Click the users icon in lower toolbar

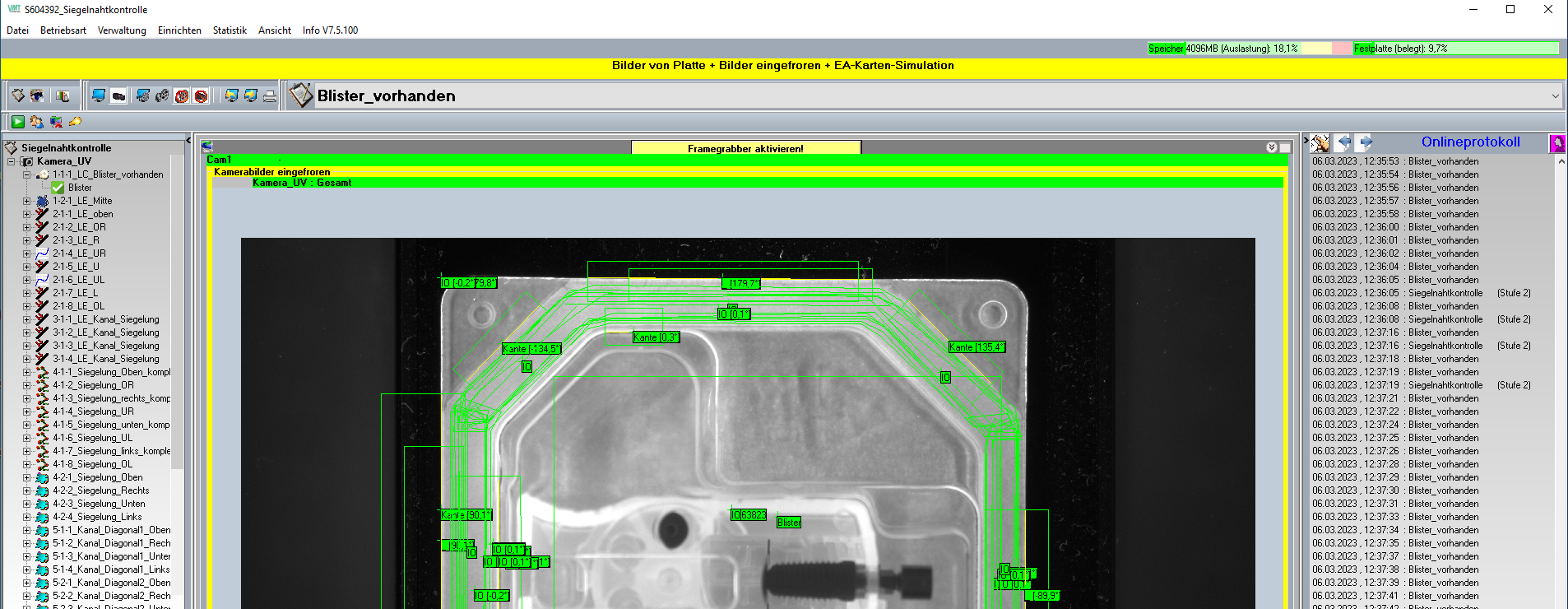coord(37,122)
